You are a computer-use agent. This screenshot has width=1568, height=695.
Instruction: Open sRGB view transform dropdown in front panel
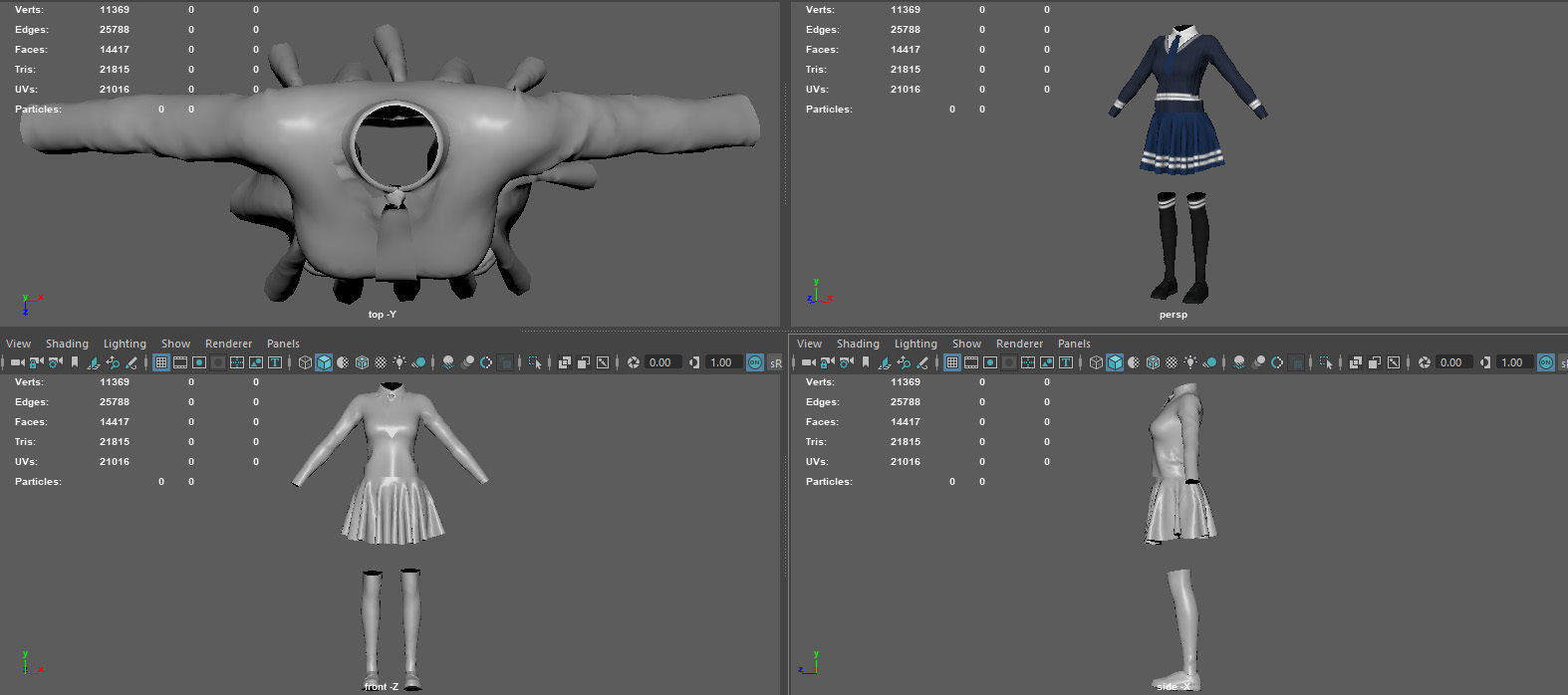(776, 362)
